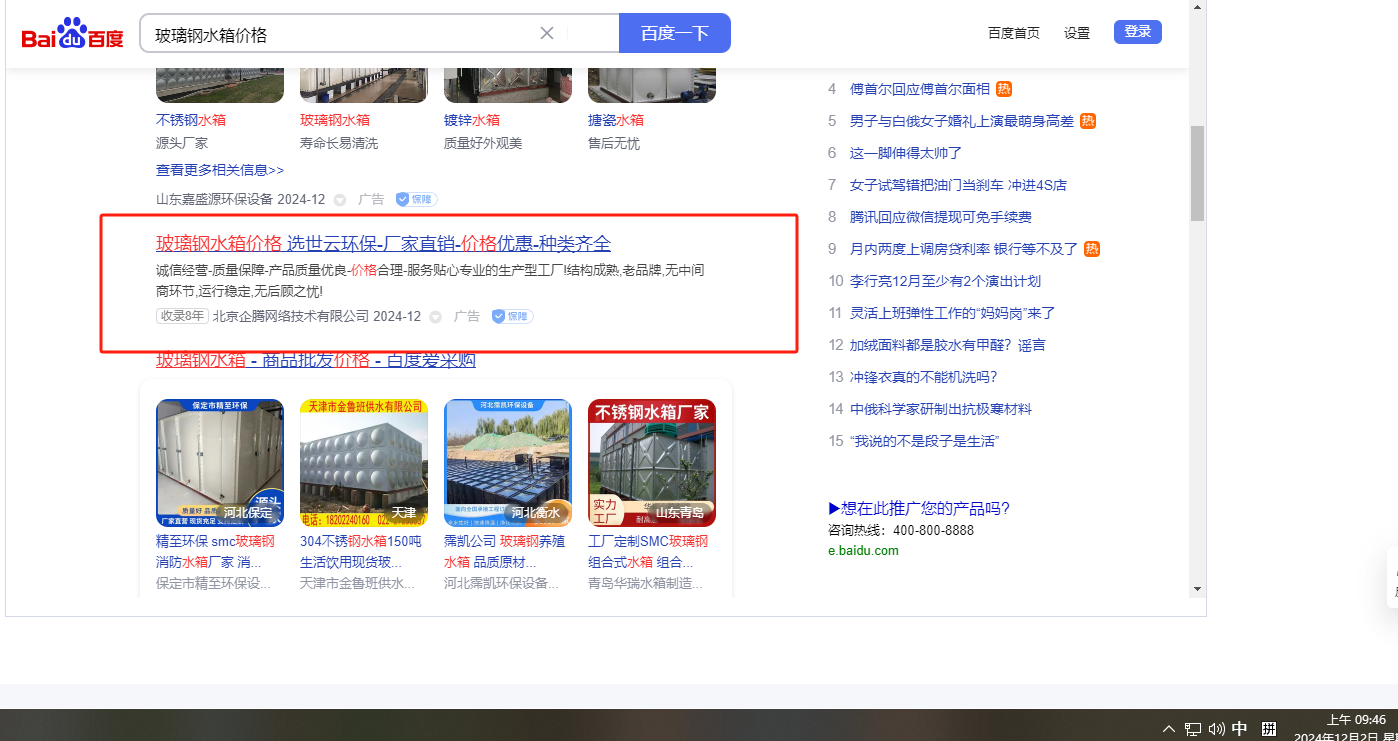The image size is (1398, 741).
Task: Click the 河北保定 water tank thumbnail
Action: [x=220, y=463]
